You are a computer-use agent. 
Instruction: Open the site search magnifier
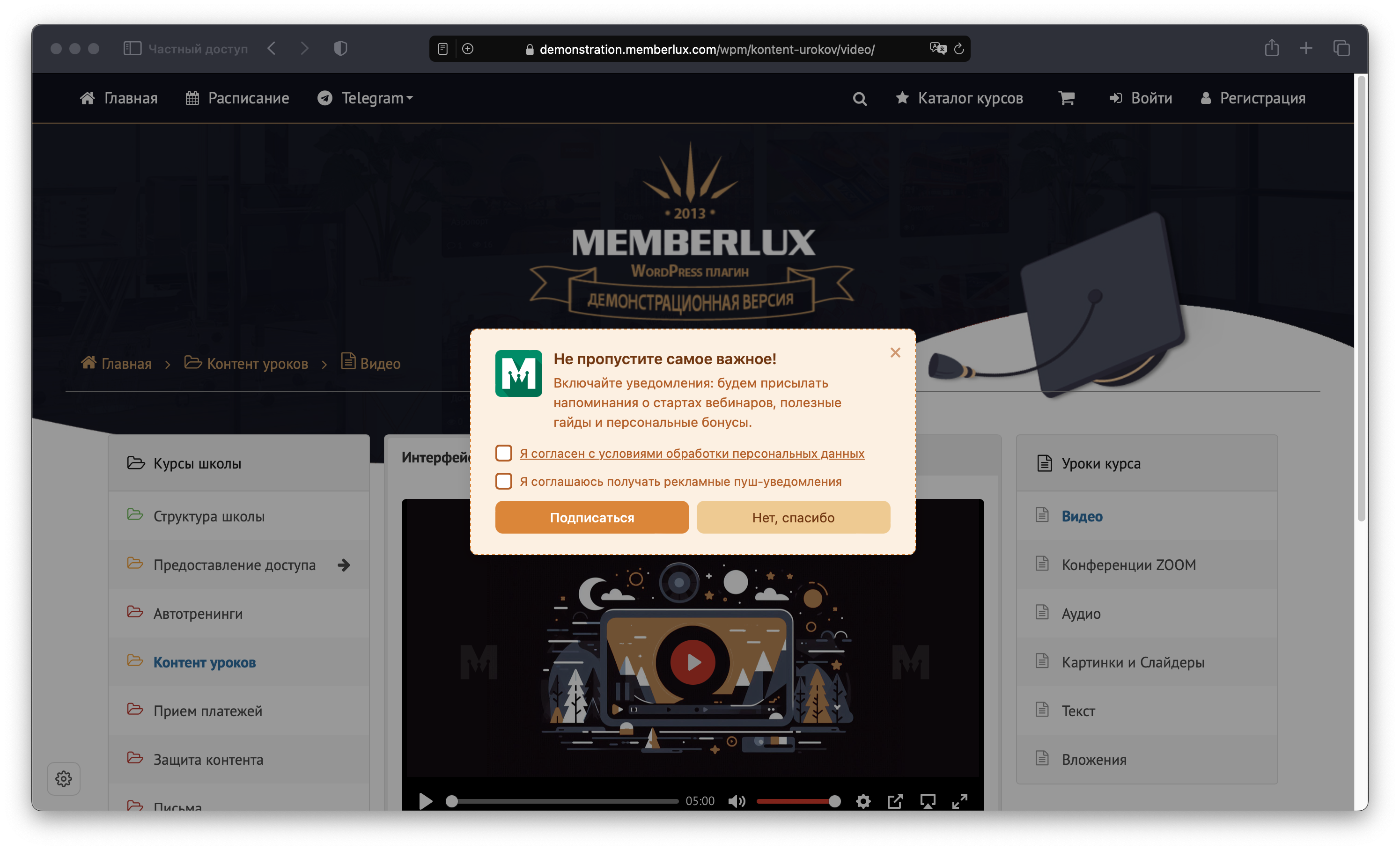tap(860, 99)
